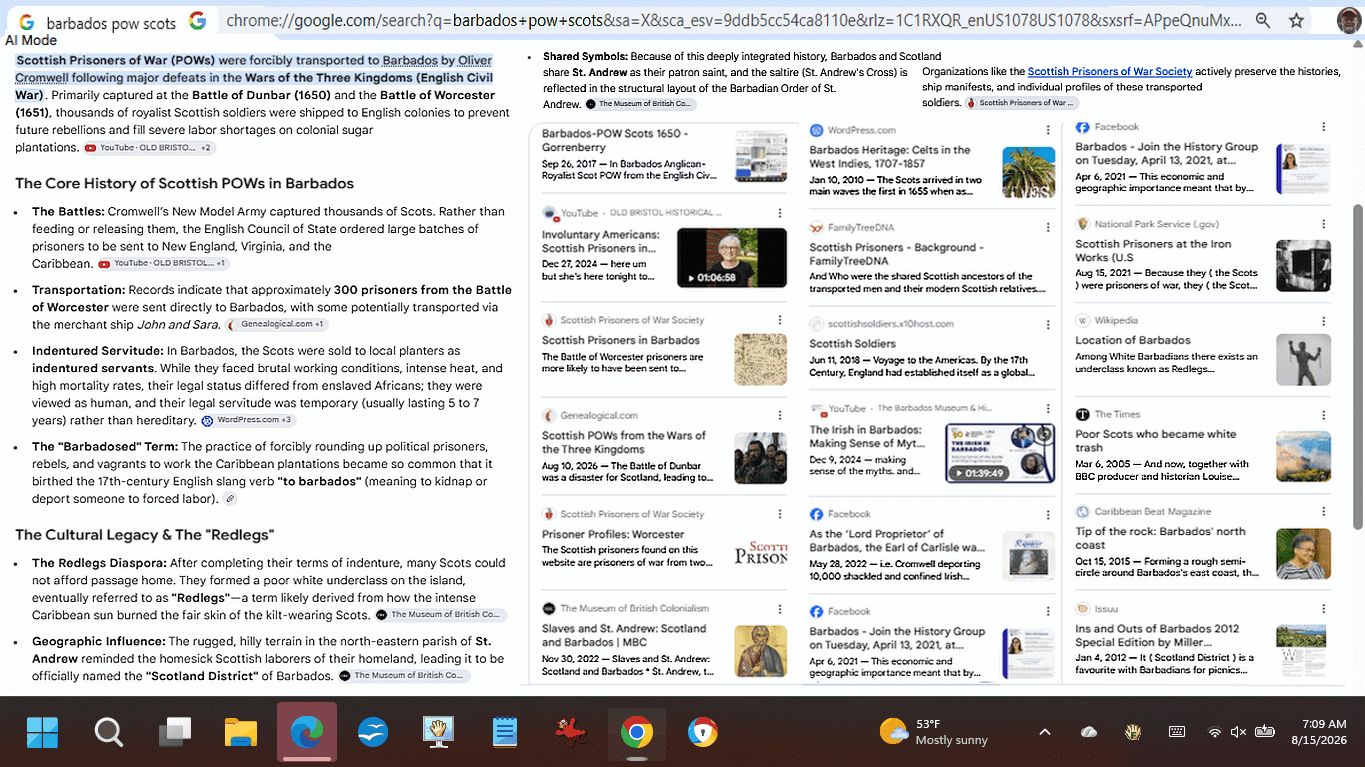The width and height of the screenshot is (1365, 767).
Task: Click the 'WordPress.com +3' source chip
Action: tap(247, 421)
